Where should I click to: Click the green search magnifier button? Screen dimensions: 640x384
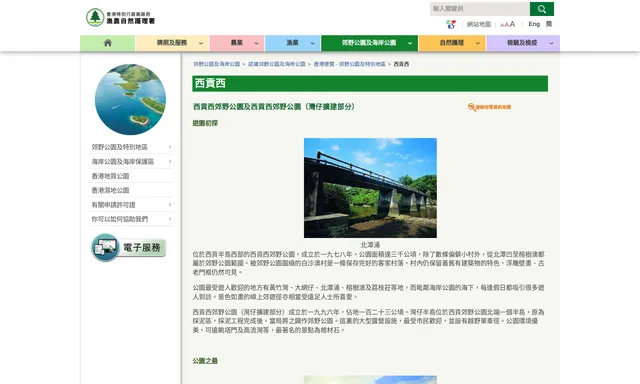coord(542,9)
